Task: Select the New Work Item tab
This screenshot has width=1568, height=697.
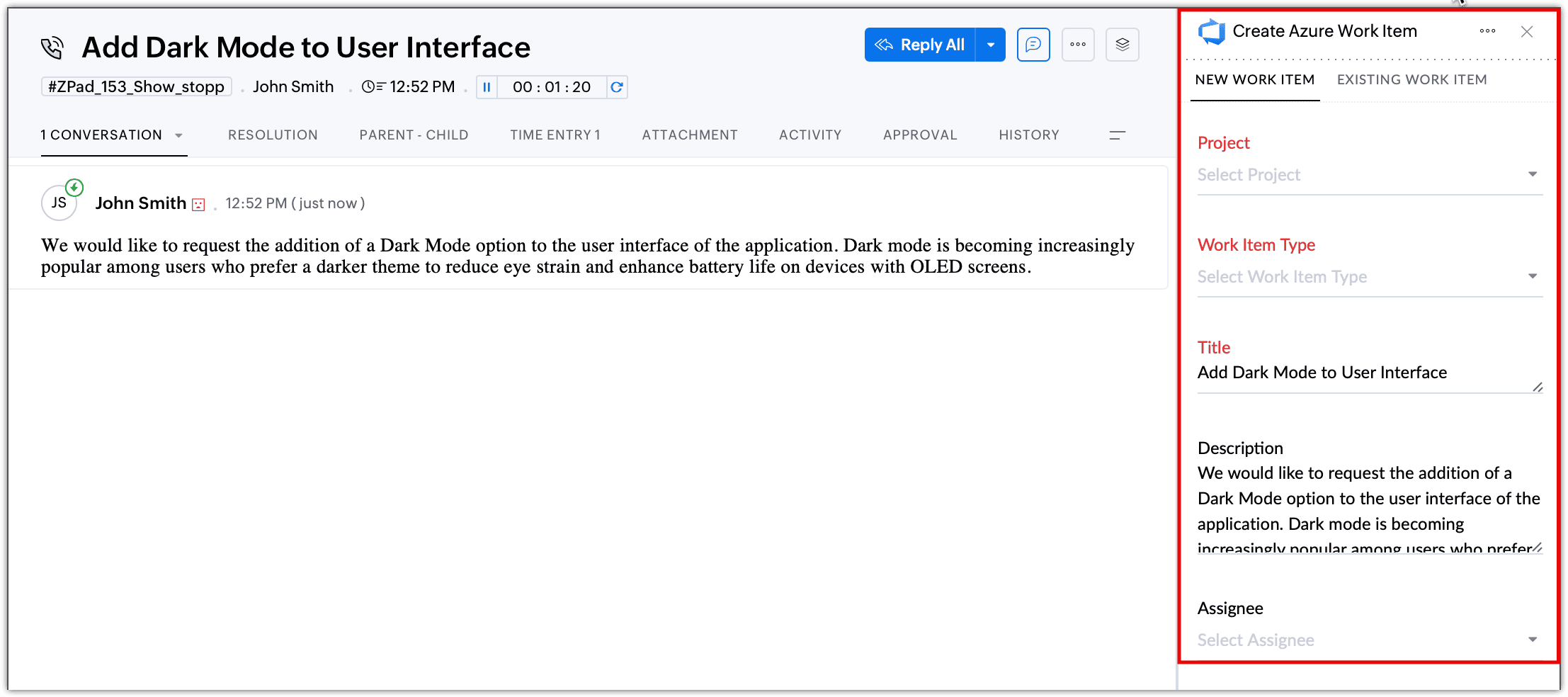Action: pos(1255,80)
